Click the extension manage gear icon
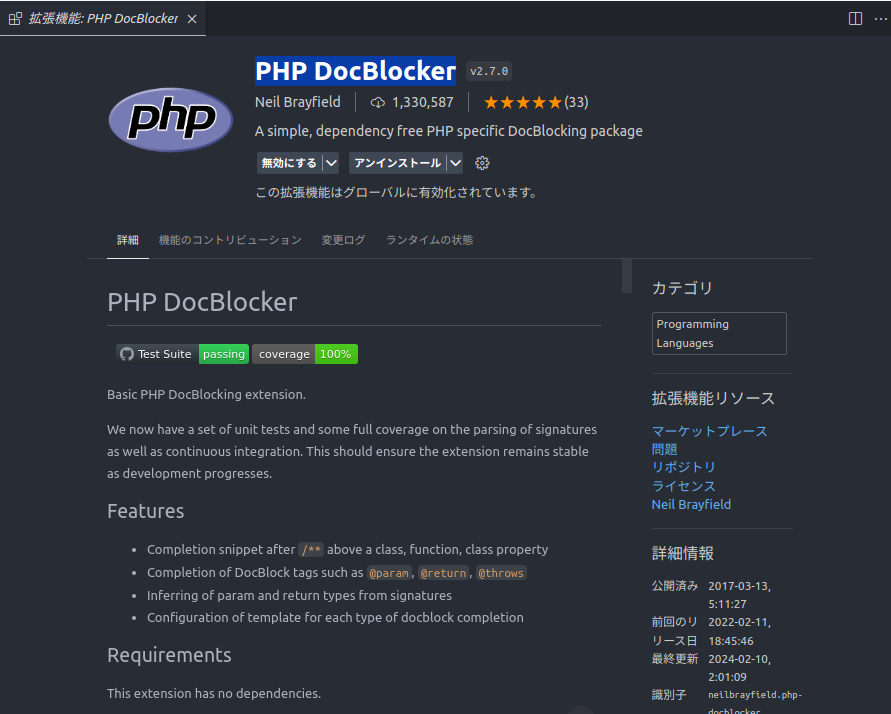 [x=482, y=163]
